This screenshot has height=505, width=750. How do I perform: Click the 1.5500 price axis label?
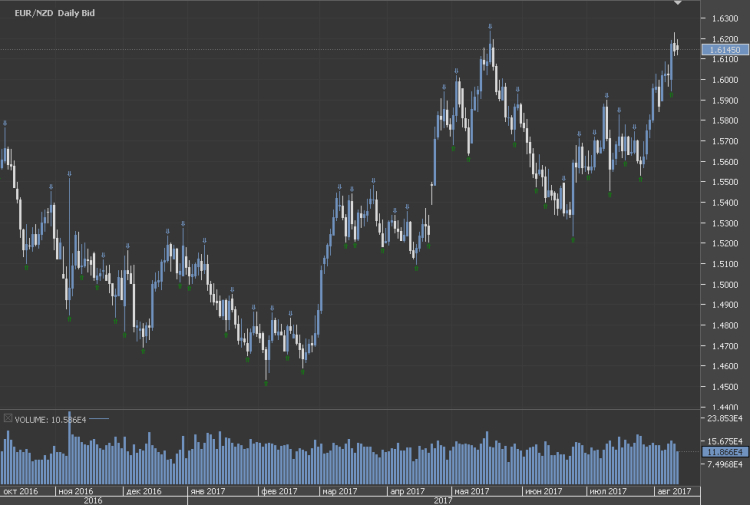[x=725, y=182]
